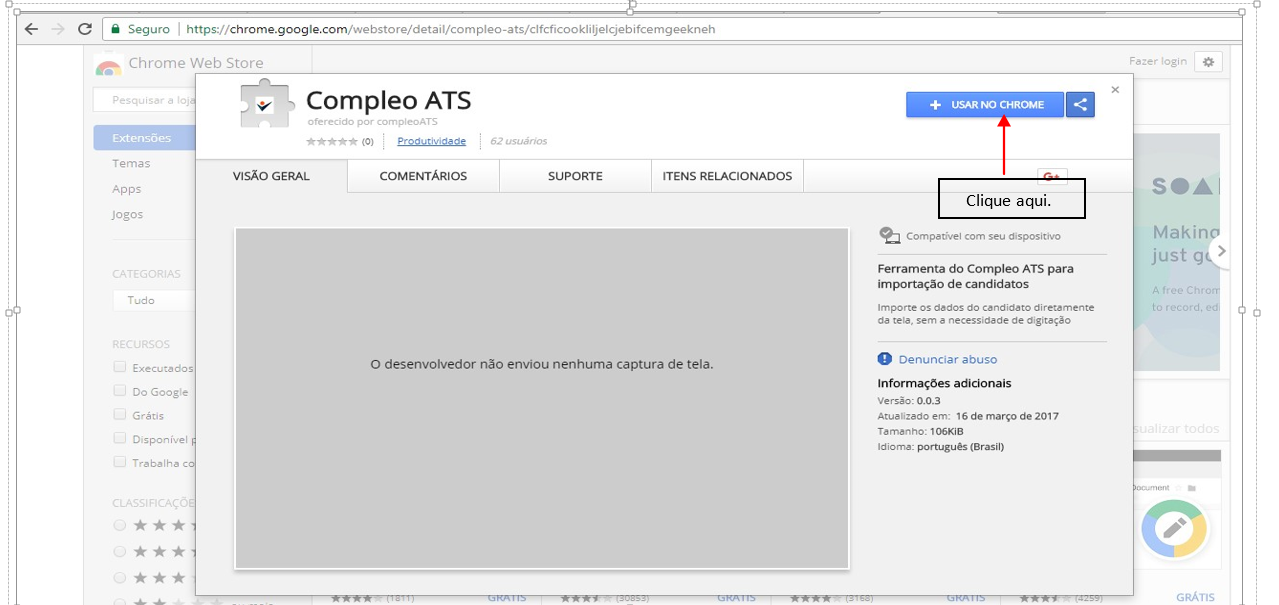1279x605 pixels.
Task: Open the Tudo categories dropdown
Action: 153,300
